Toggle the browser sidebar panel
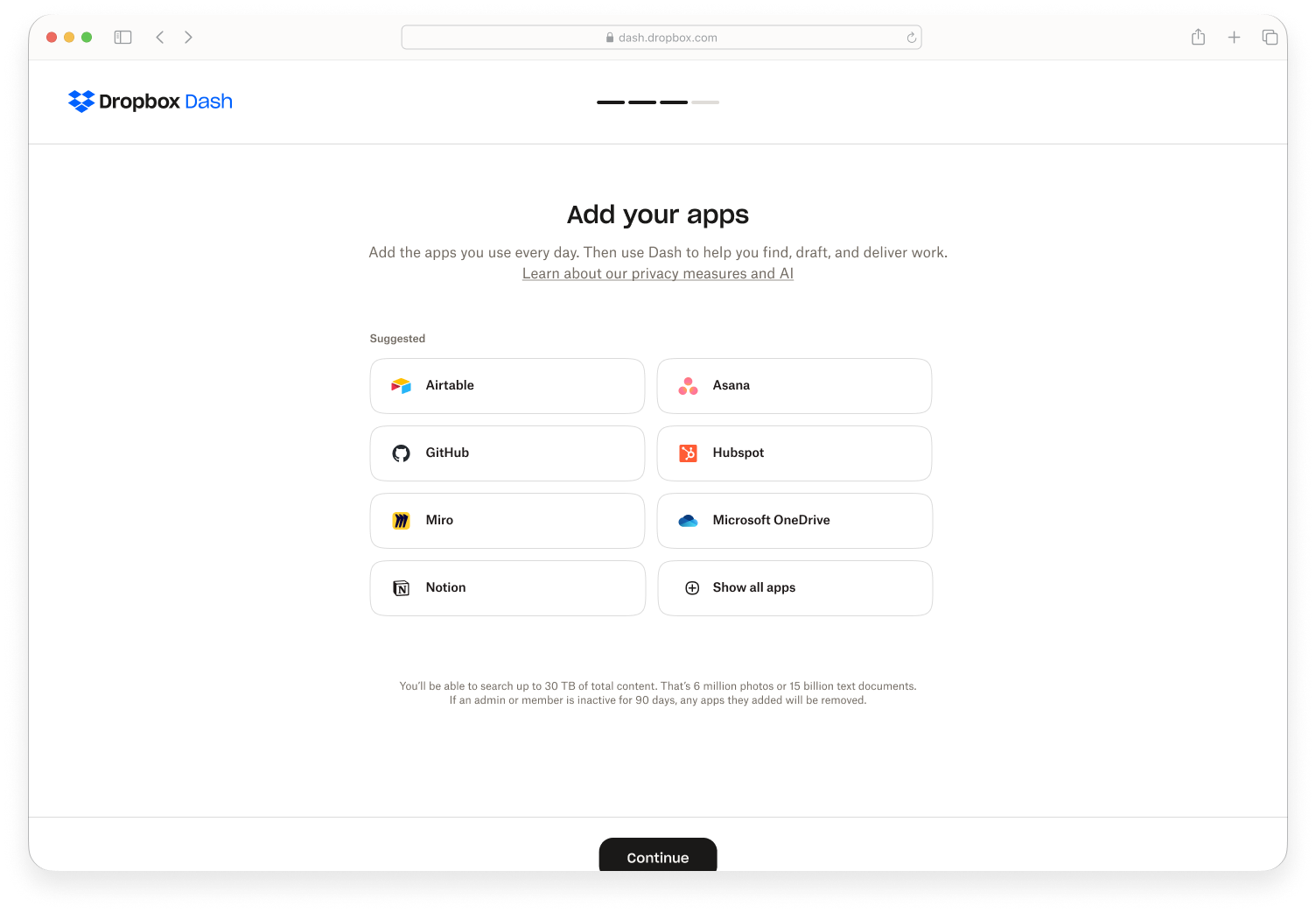 tap(122, 37)
